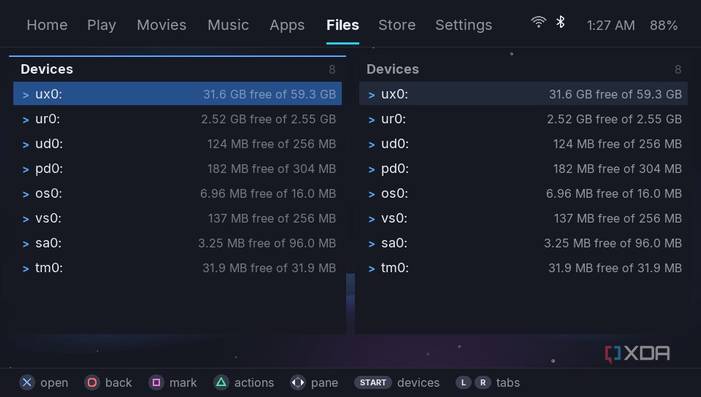Select pd0: device name in left pane
The height and width of the screenshot is (397, 701).
[49, 169]
